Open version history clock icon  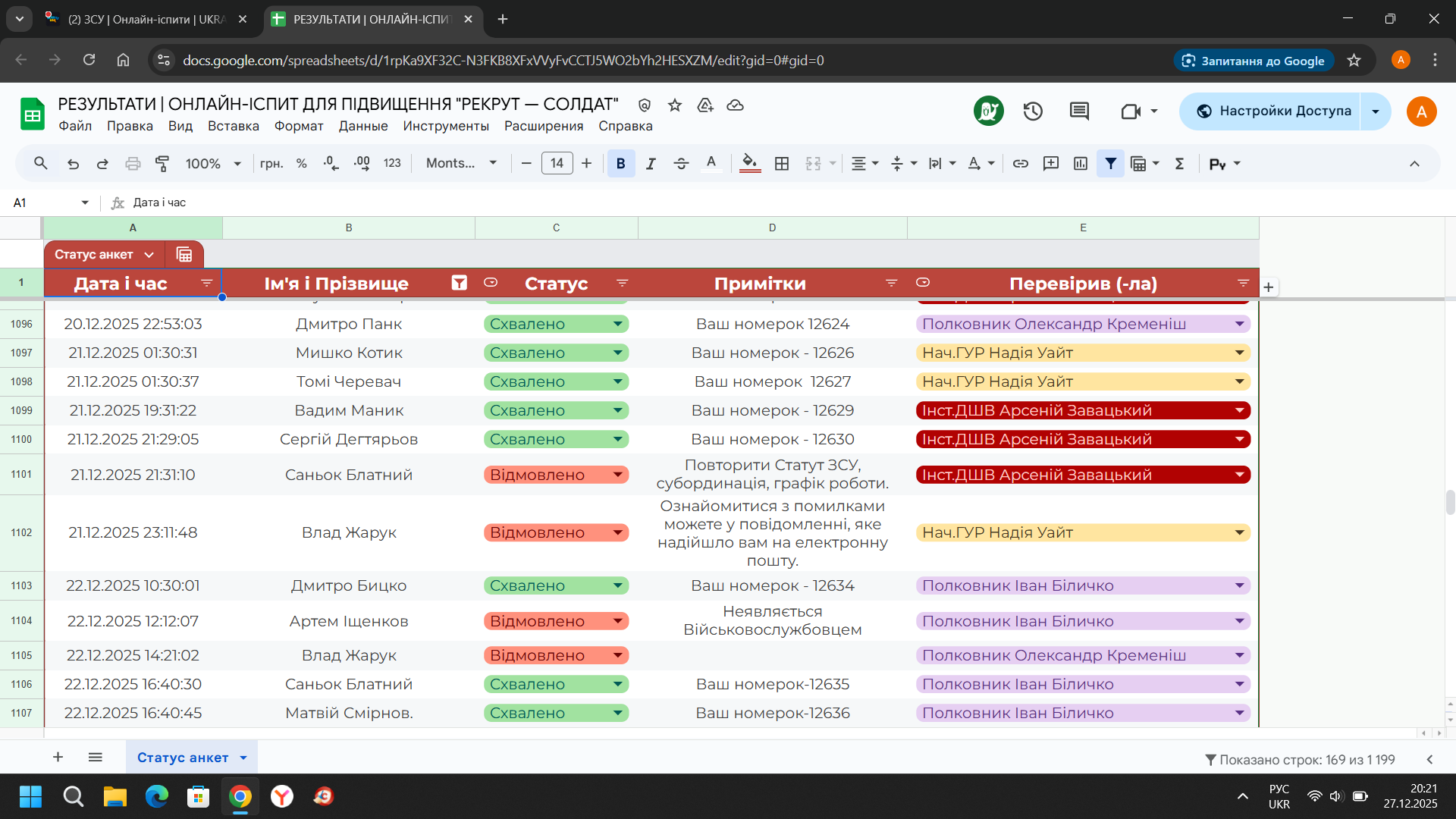coord(1033,111)
